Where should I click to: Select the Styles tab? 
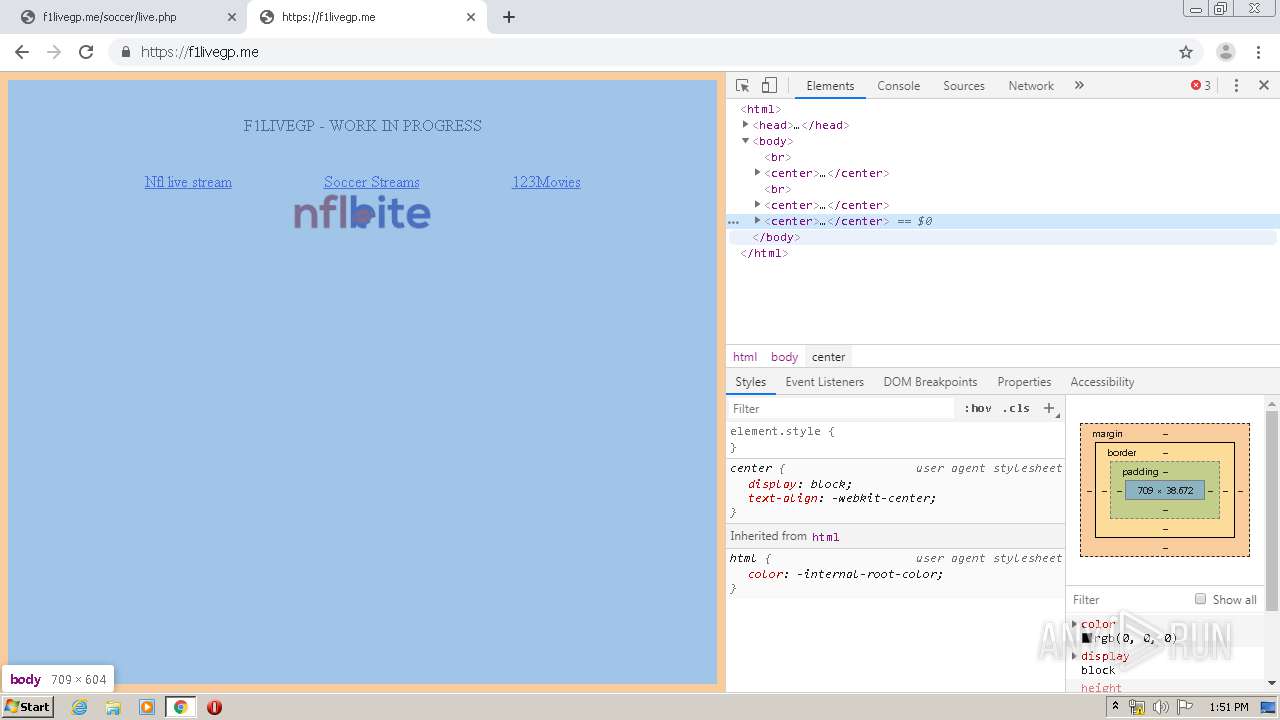[x=750, y=382]
